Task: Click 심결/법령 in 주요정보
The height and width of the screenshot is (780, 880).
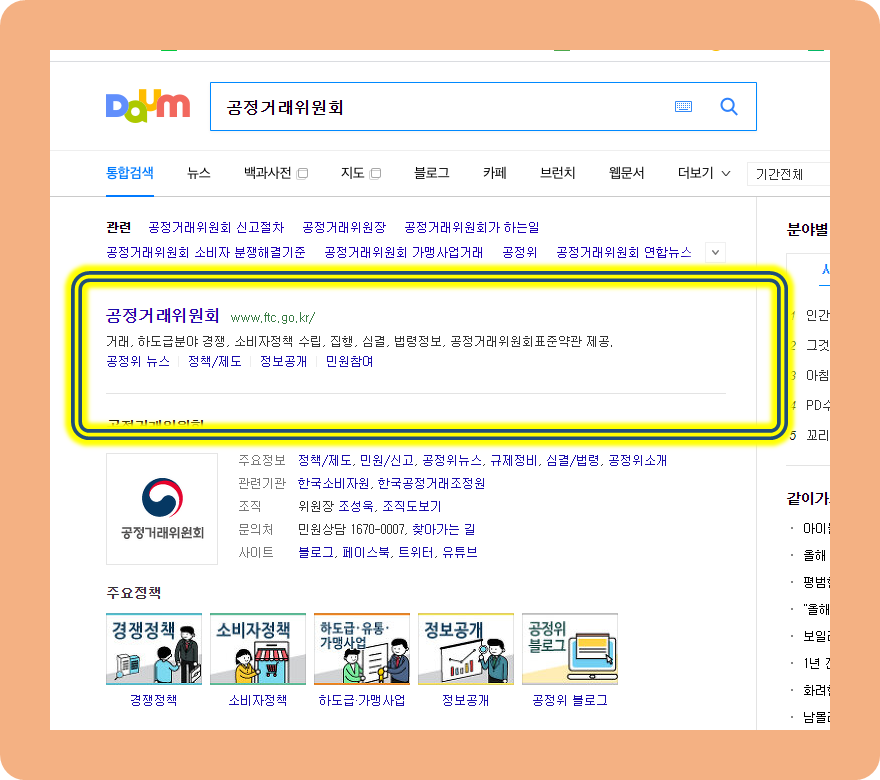Action: click(573, 461)
